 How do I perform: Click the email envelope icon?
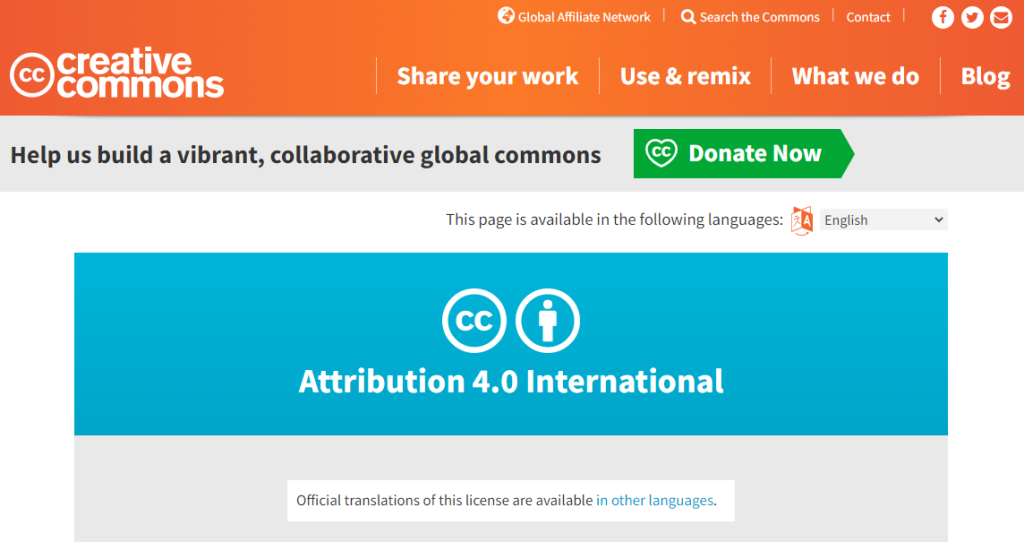click(x=1000, y=18)
